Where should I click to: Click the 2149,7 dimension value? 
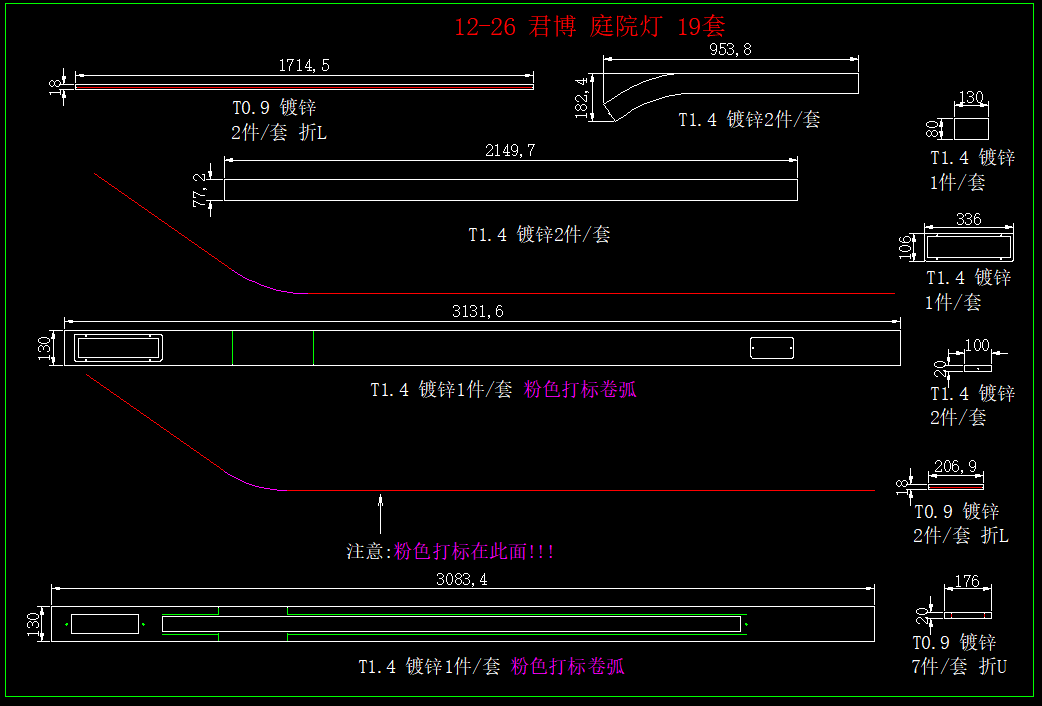(x=510, y=151)
